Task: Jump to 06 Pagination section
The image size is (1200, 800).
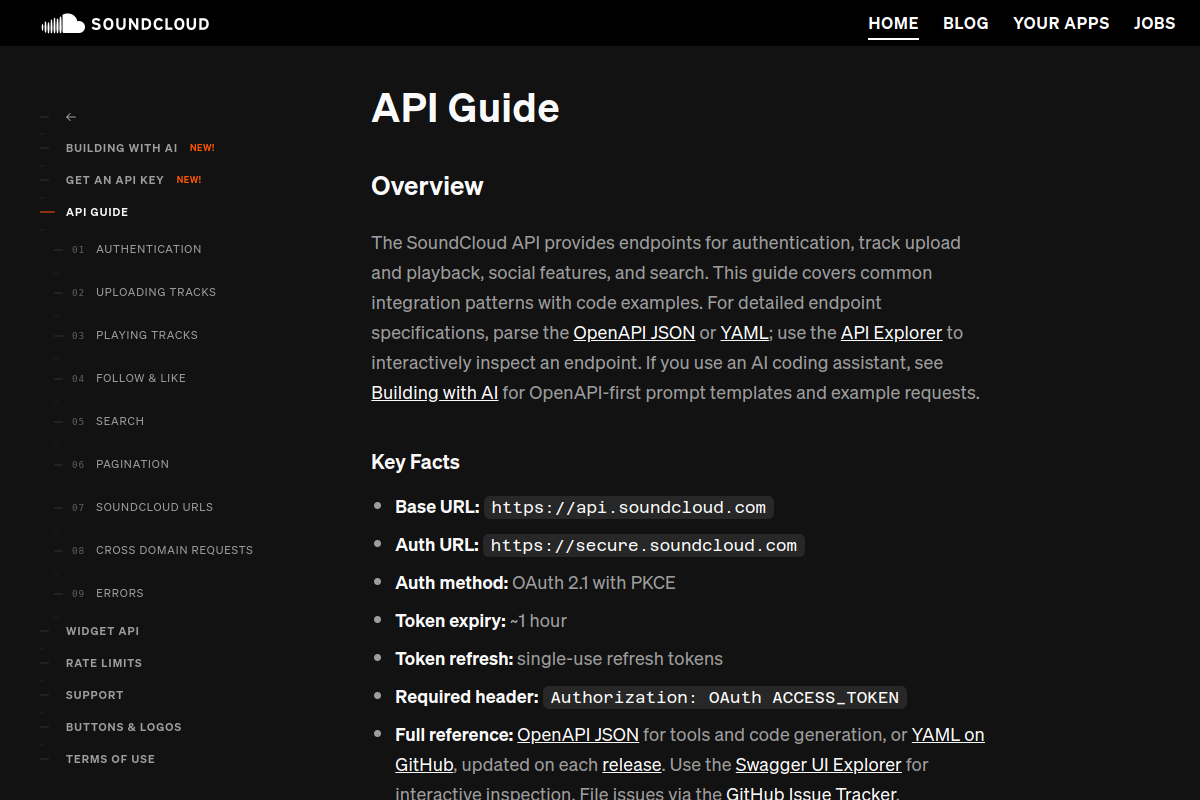Action: coord(132,464)
